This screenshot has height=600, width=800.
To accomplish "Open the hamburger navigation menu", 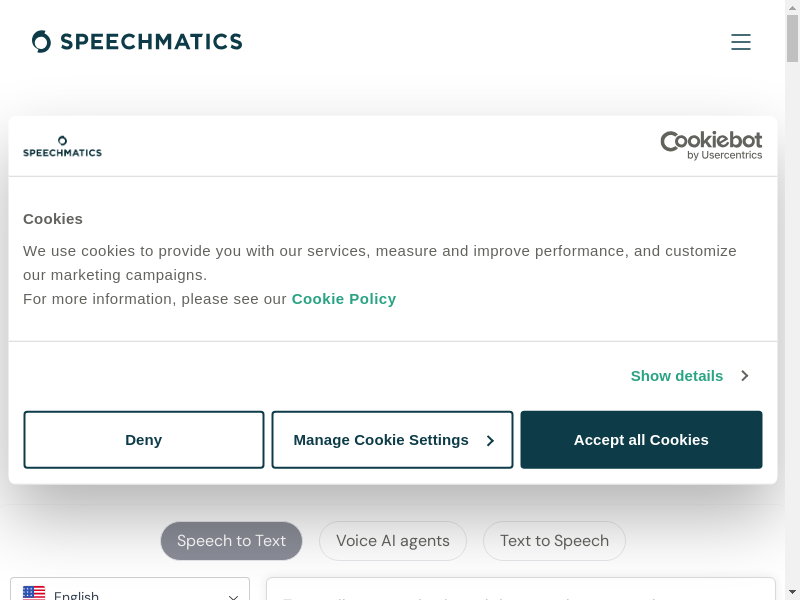I will (740, 42).
